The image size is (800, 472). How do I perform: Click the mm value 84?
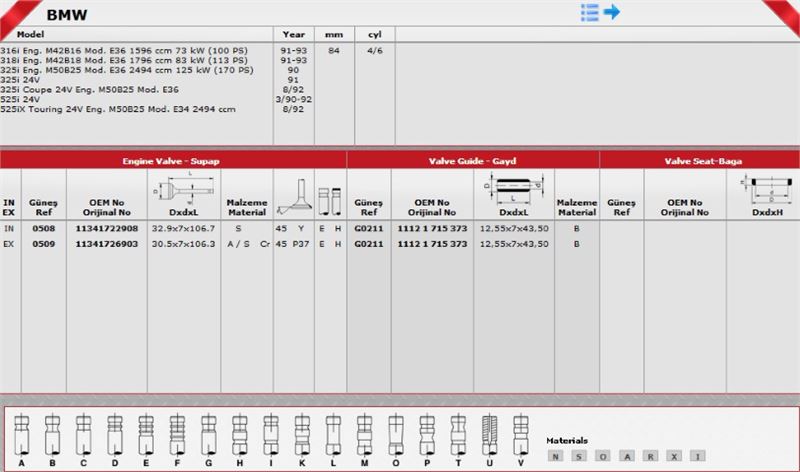(334, 51)
